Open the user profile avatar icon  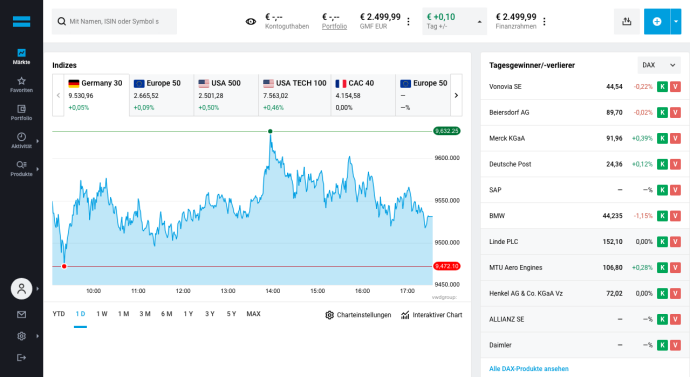21,289
